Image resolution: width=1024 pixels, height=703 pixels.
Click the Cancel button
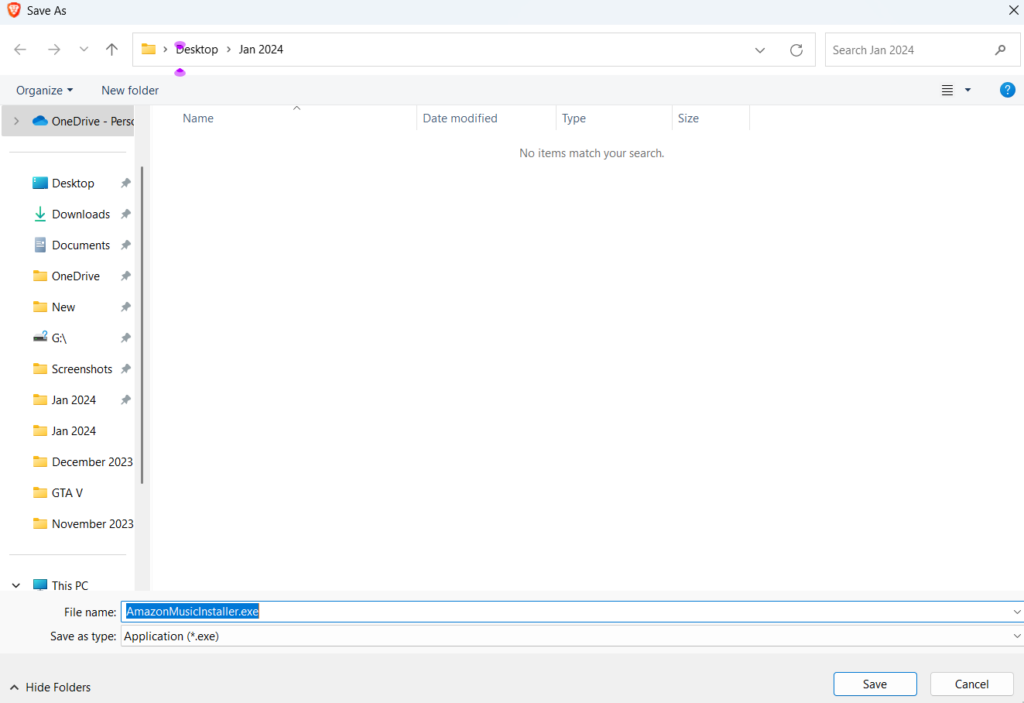[x=971, y=684]
